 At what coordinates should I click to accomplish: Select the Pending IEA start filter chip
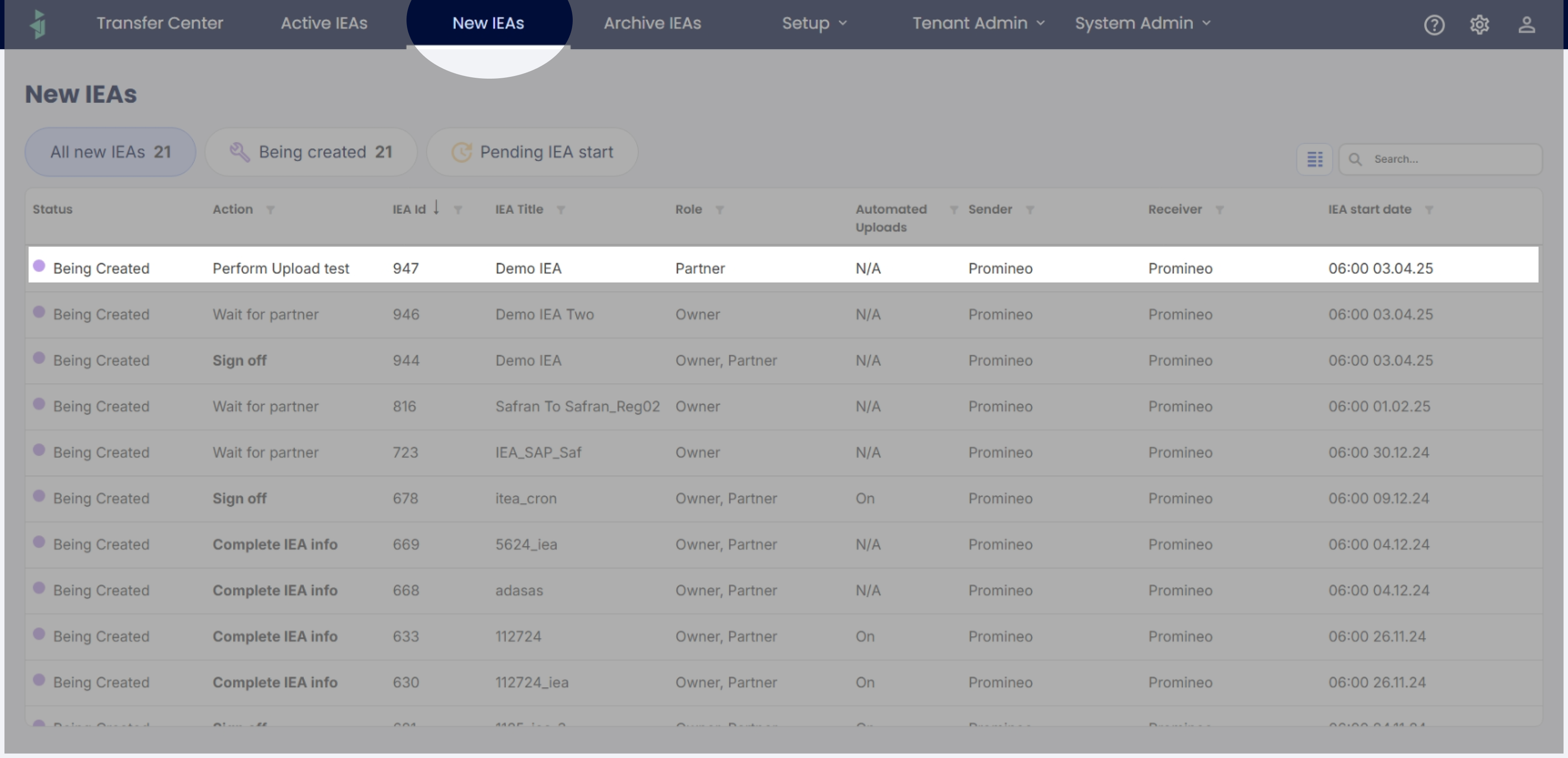[x=532, y=152]
